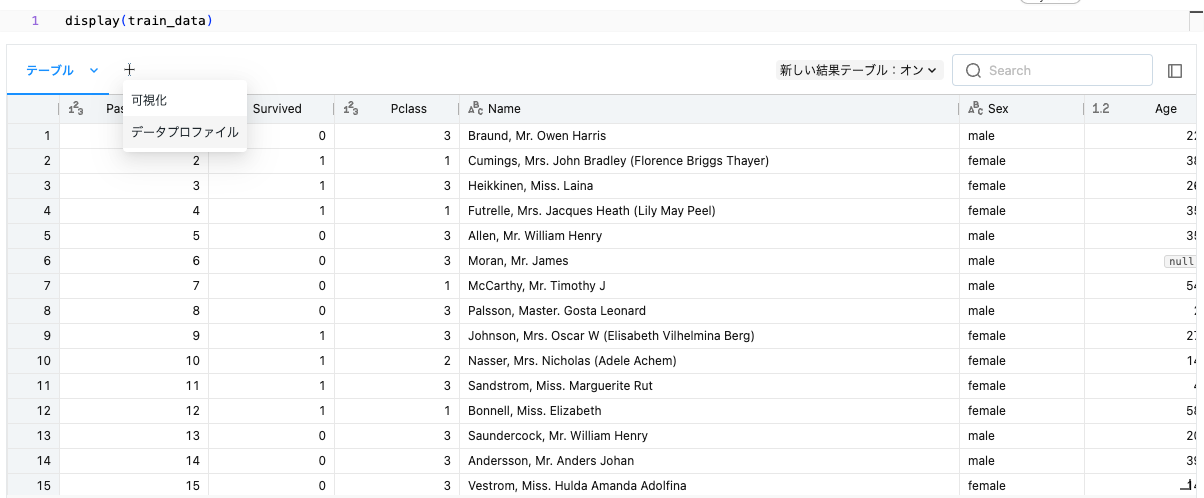This screenshot has width=1204, height=498.
Task: Click the string type icon of Sex column
Action: 976,108
